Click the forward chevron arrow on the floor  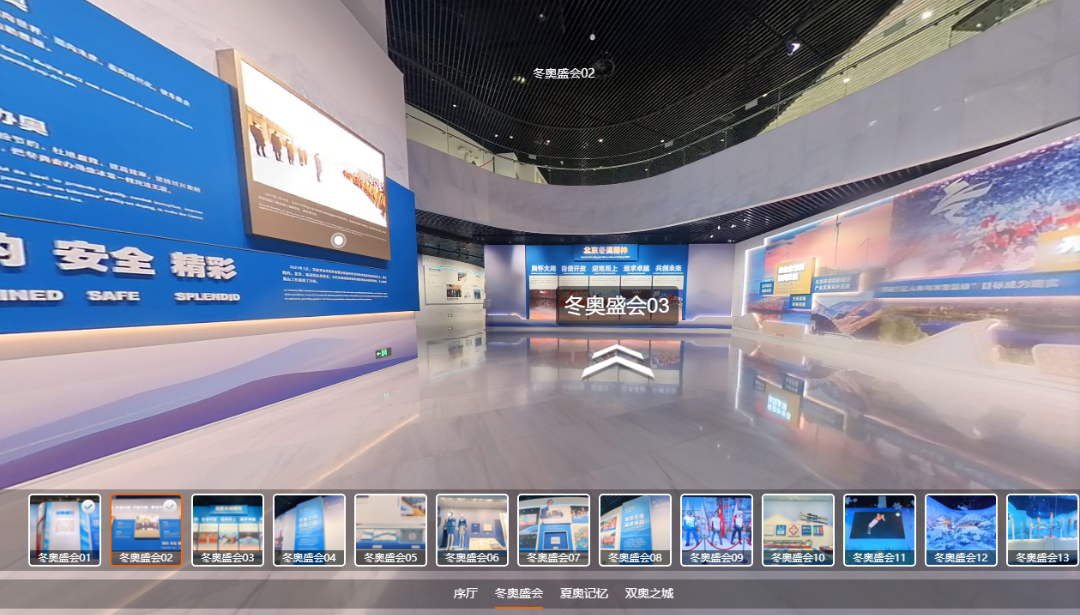[x=617, y=362]
